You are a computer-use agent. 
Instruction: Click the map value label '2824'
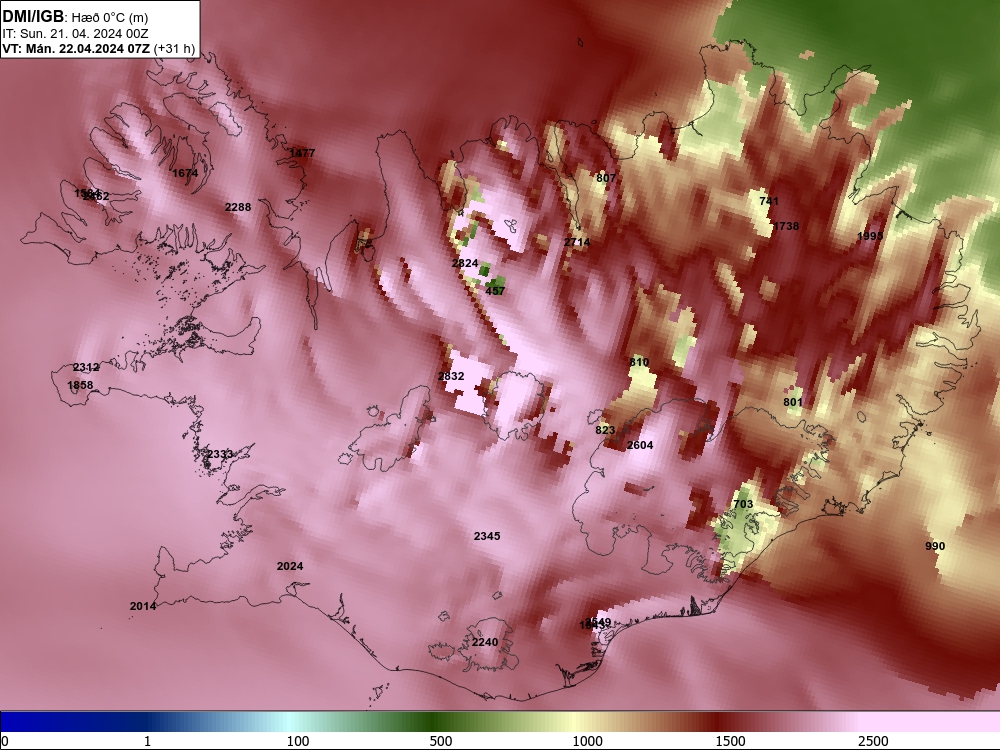pos(465,263)
